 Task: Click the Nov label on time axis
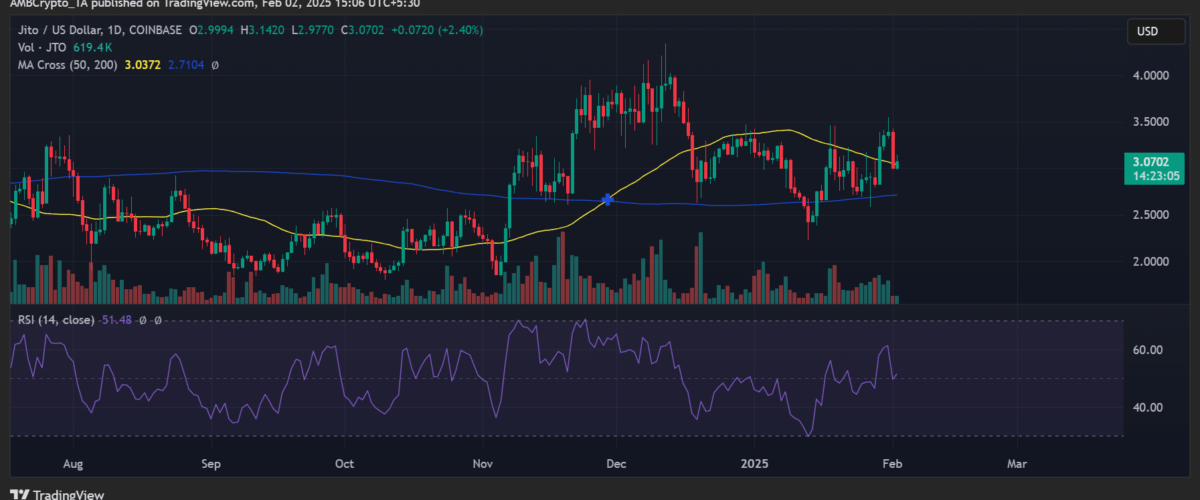483,464
